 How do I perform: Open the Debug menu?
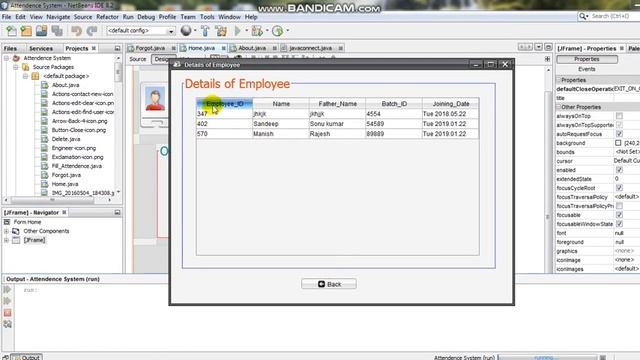click(146, 17)
